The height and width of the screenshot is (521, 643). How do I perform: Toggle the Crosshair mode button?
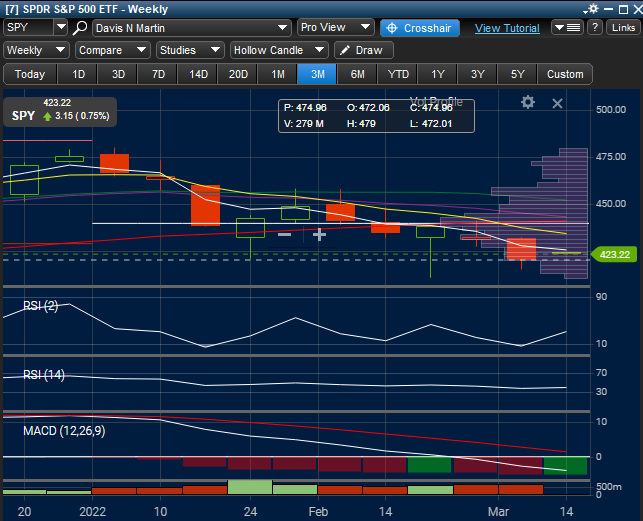click(x=420, y=28)
